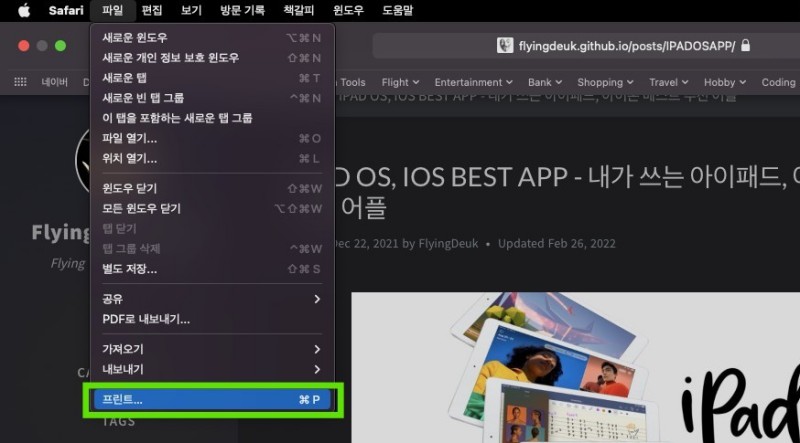
Task: Select 새로운 개인 정보 보호 윈도우
Action: pos(212,58)
